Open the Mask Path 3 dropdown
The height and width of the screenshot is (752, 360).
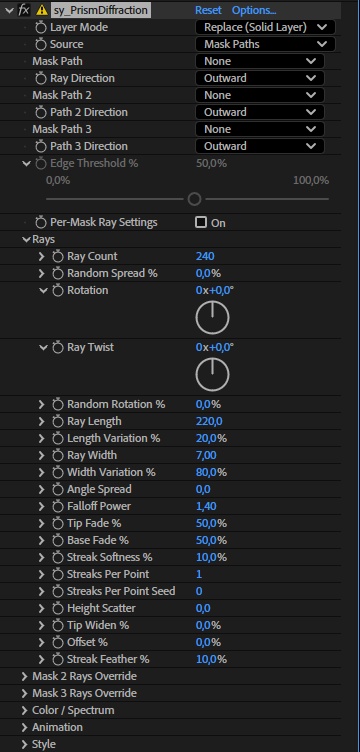260,129
